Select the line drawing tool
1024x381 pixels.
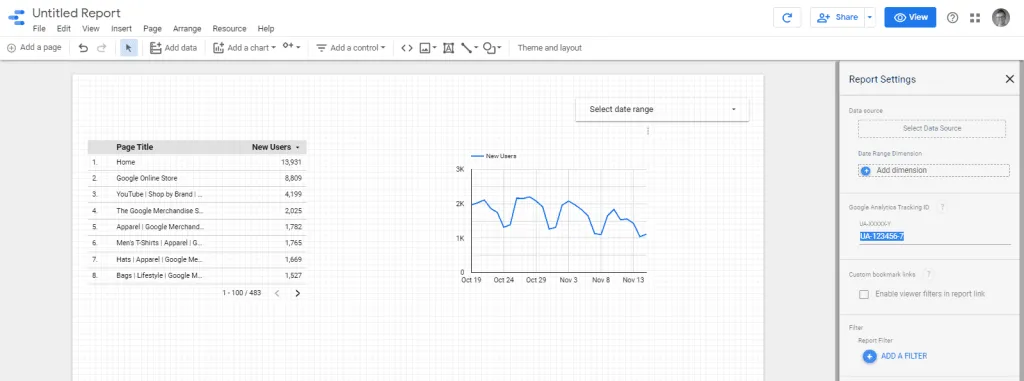coord(469,48)
